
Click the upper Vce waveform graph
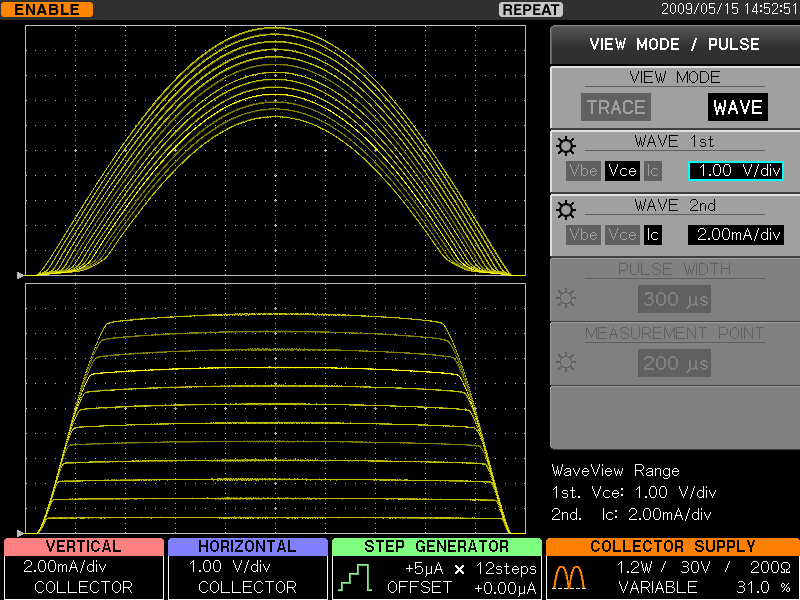pyautogui.click(x=276, y=151)
